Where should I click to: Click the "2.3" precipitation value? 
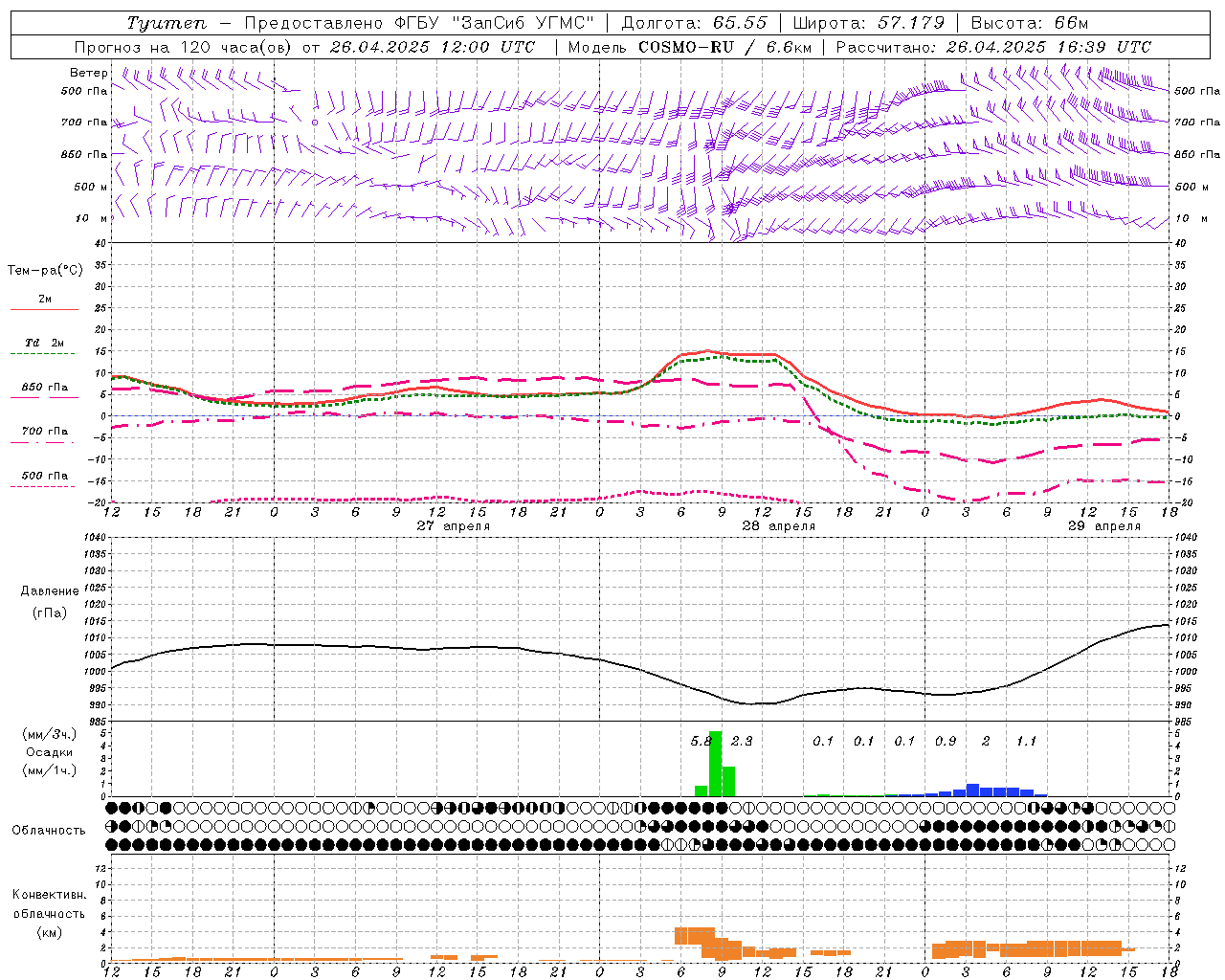(x=742, y=741)
